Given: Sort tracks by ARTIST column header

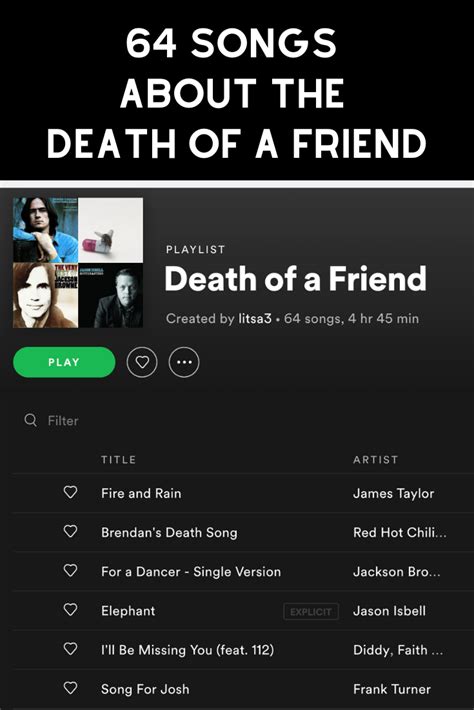Looking at the screenshot, I should (x=375, y=460).
